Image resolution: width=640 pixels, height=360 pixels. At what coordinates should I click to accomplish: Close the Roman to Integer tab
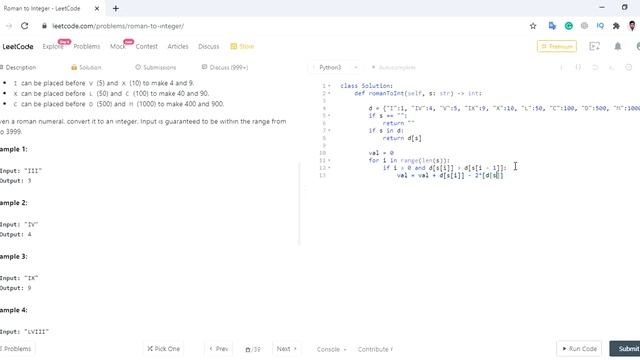(97, 8)
